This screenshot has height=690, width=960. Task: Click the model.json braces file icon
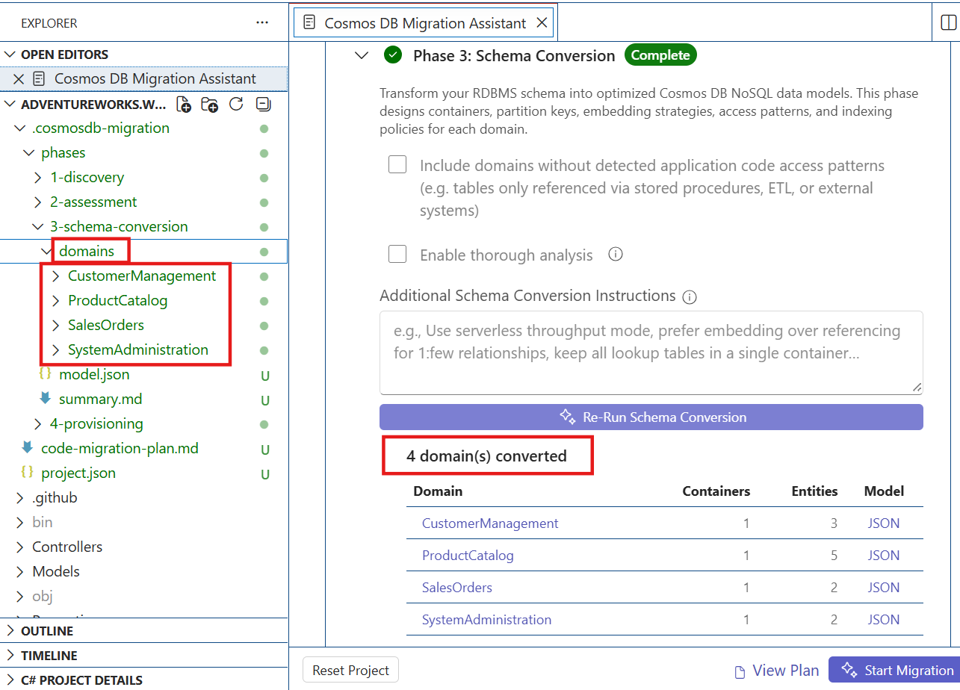tap(45, 373)
